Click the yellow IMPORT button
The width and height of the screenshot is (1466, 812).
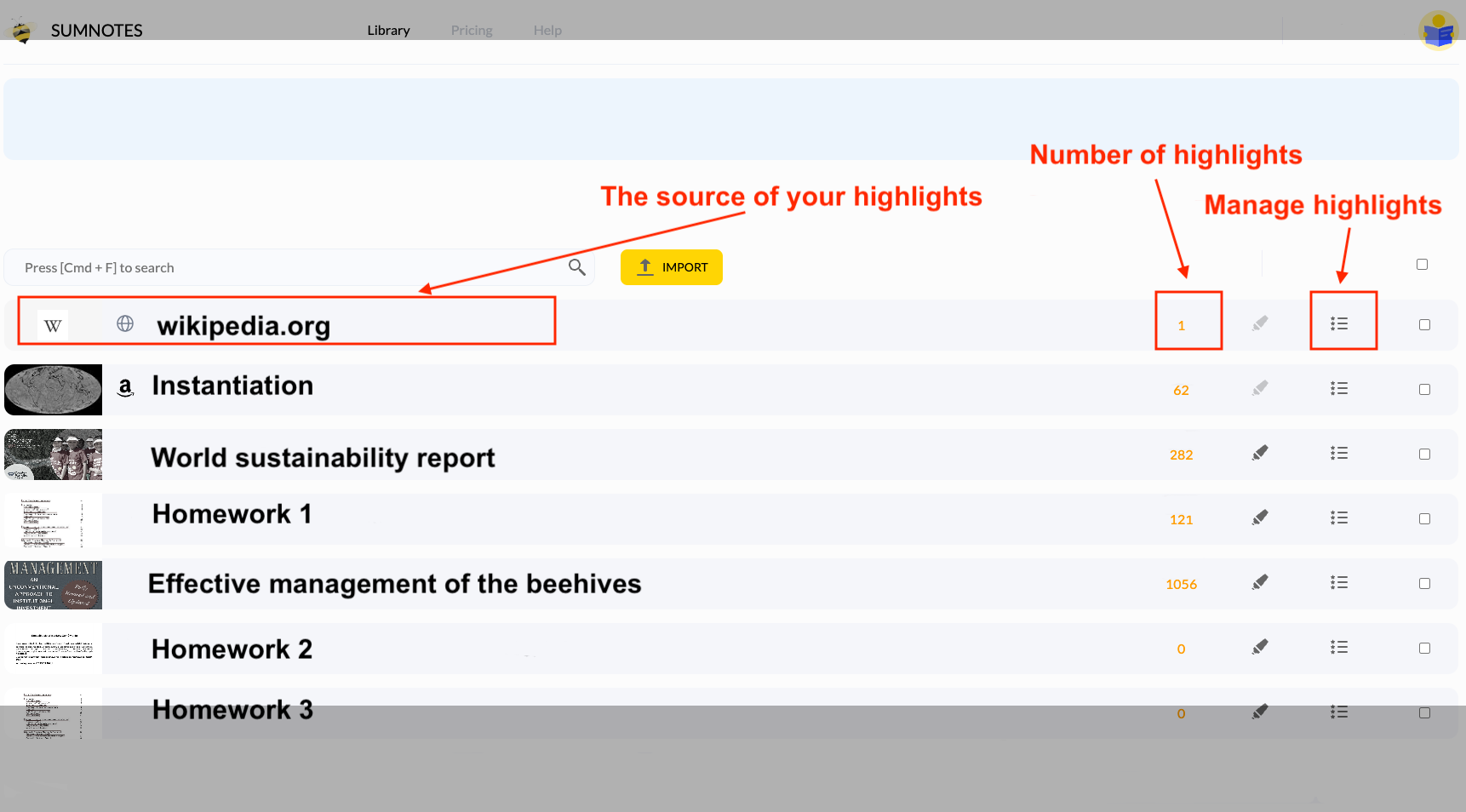click(x=672, y=267)
